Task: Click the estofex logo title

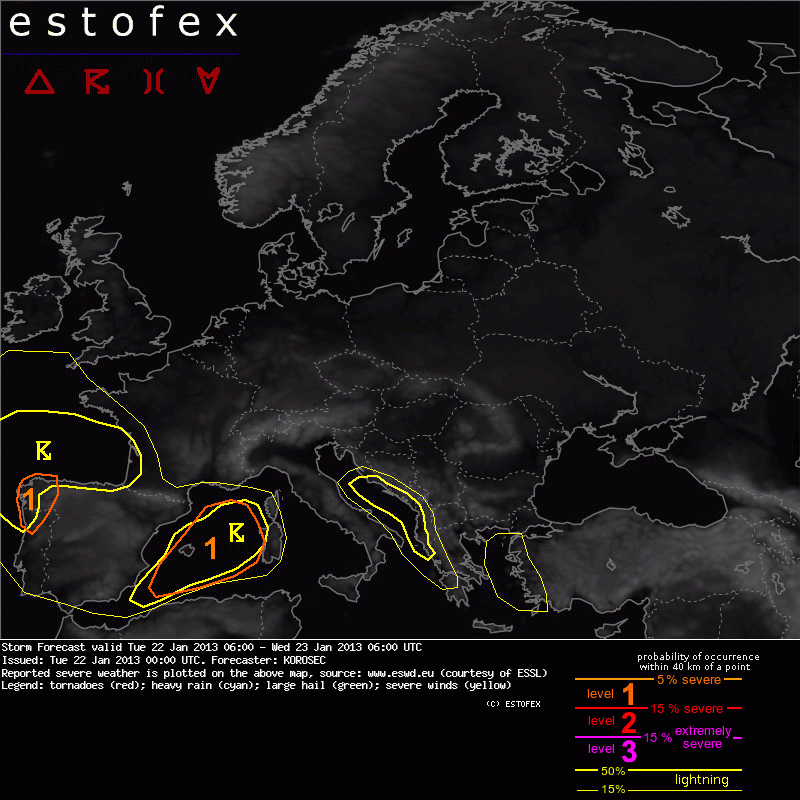Action: pyautogui.click(x=123, y=24)
